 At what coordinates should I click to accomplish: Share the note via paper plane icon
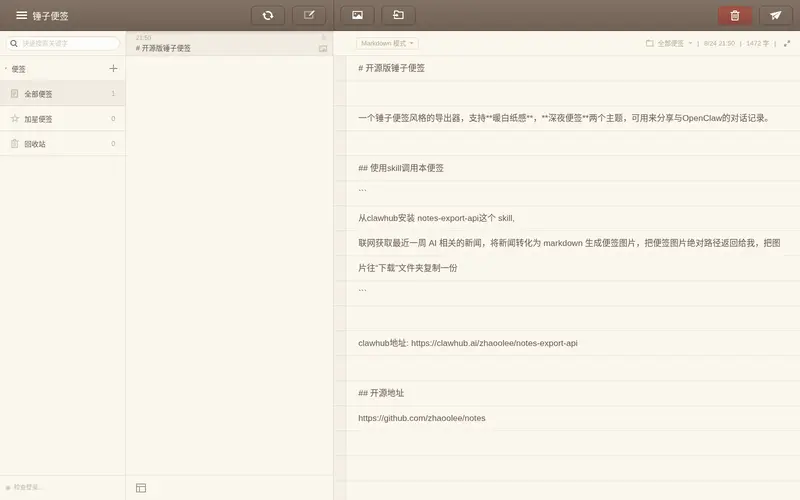point(776,15)
